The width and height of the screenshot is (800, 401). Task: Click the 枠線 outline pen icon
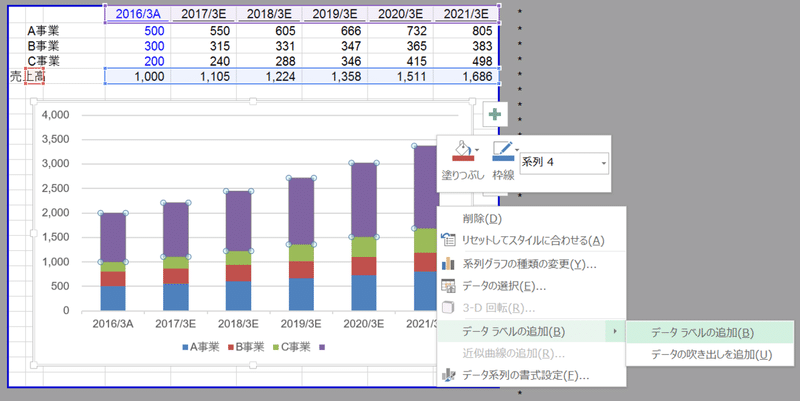[x=503, y=152]
